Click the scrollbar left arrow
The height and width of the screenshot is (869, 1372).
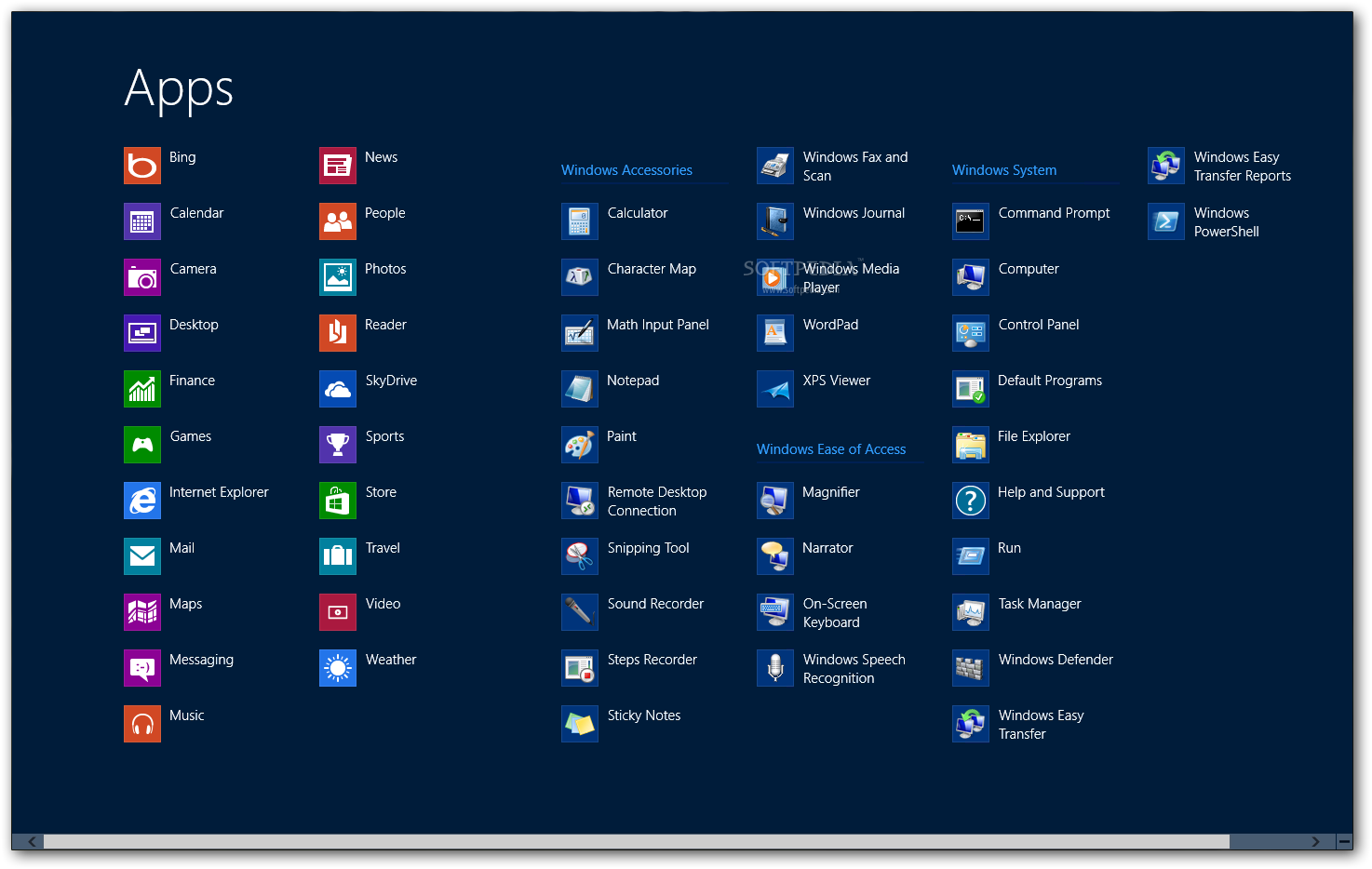click(32, 842)
